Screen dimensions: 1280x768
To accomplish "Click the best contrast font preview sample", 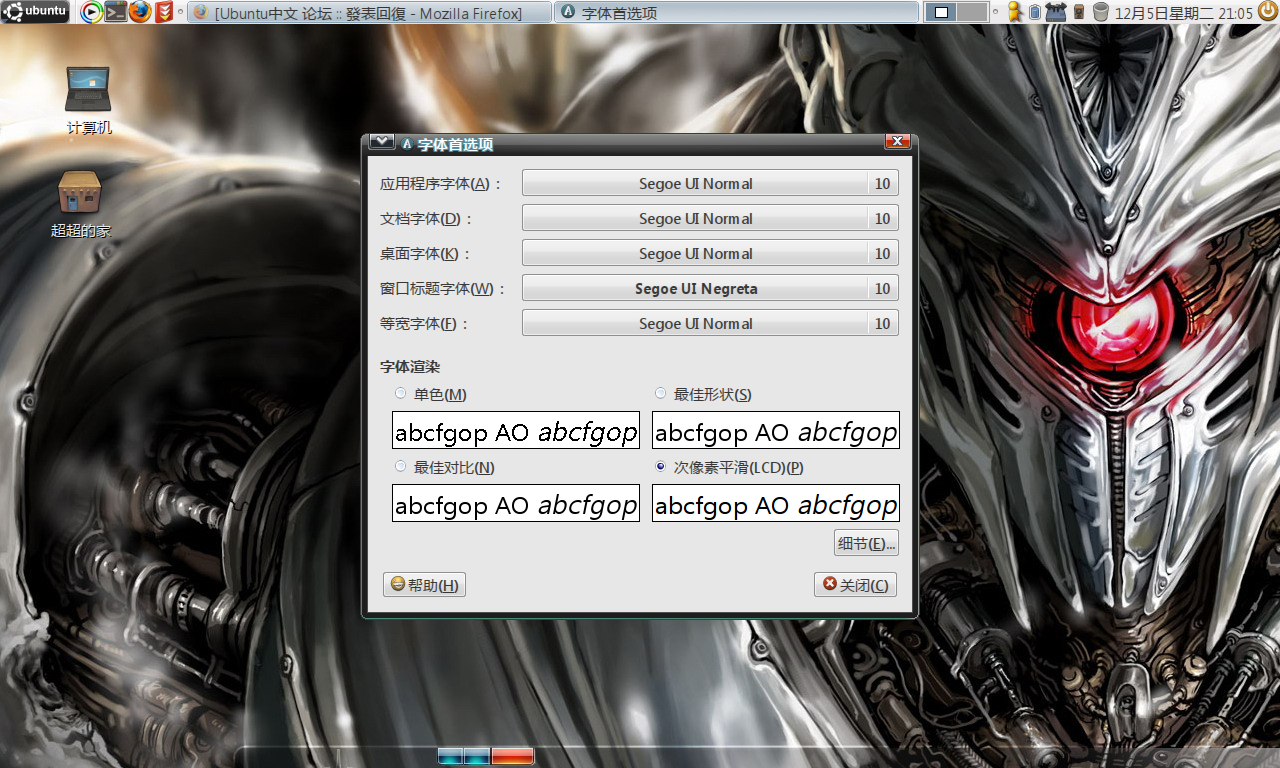I will coord(516,503).
